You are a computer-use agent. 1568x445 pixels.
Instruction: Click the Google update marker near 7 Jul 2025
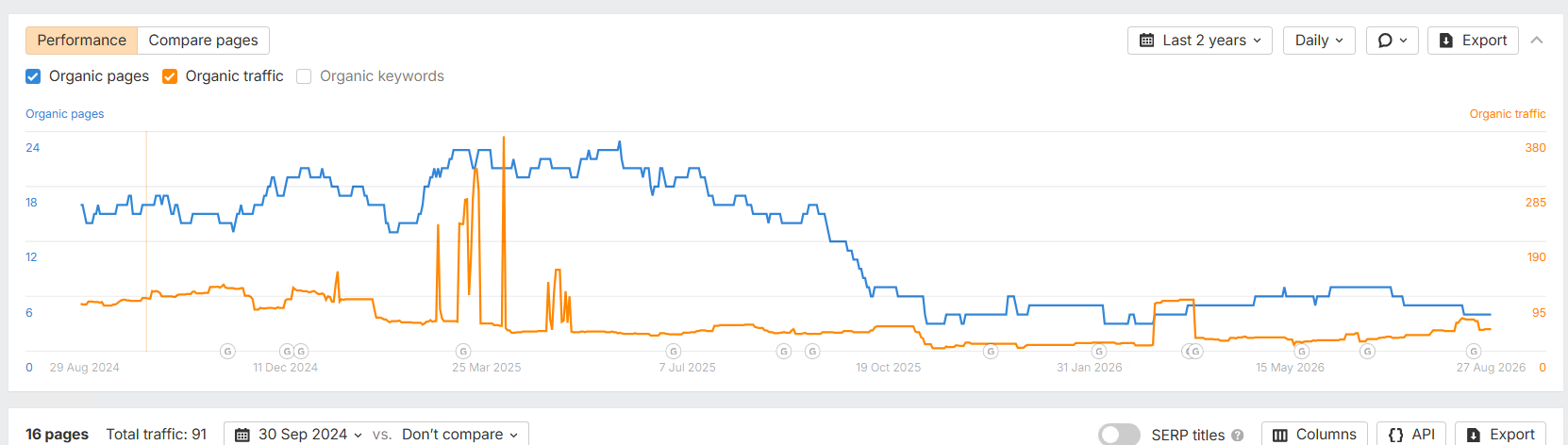pos(674,352)
